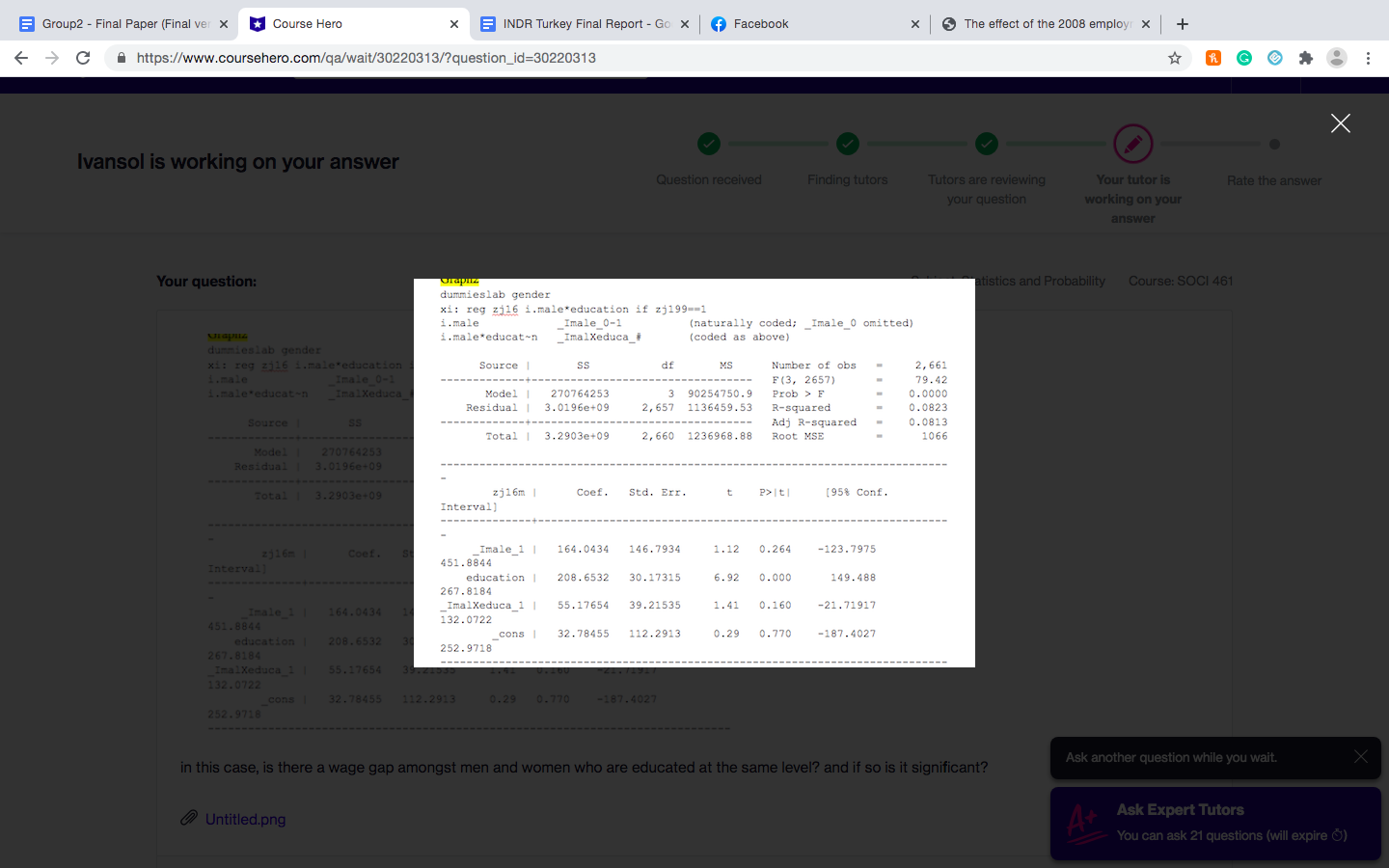1389x868 pixels.
Task: Dismiss the Ask another question banner
Action: [x=1360, y=757]
